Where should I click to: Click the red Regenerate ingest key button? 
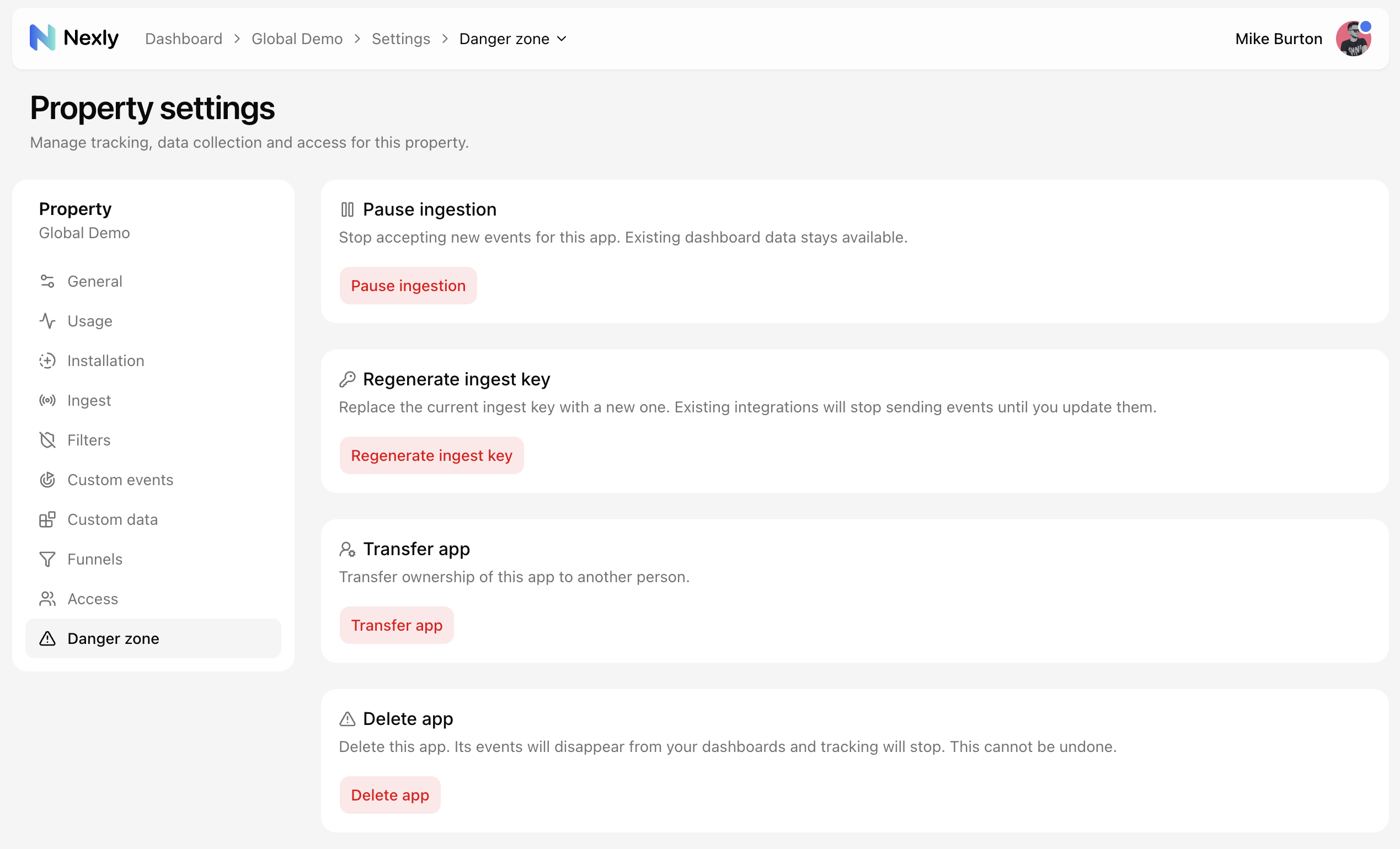pyautogui.click(x=431, y=455)
